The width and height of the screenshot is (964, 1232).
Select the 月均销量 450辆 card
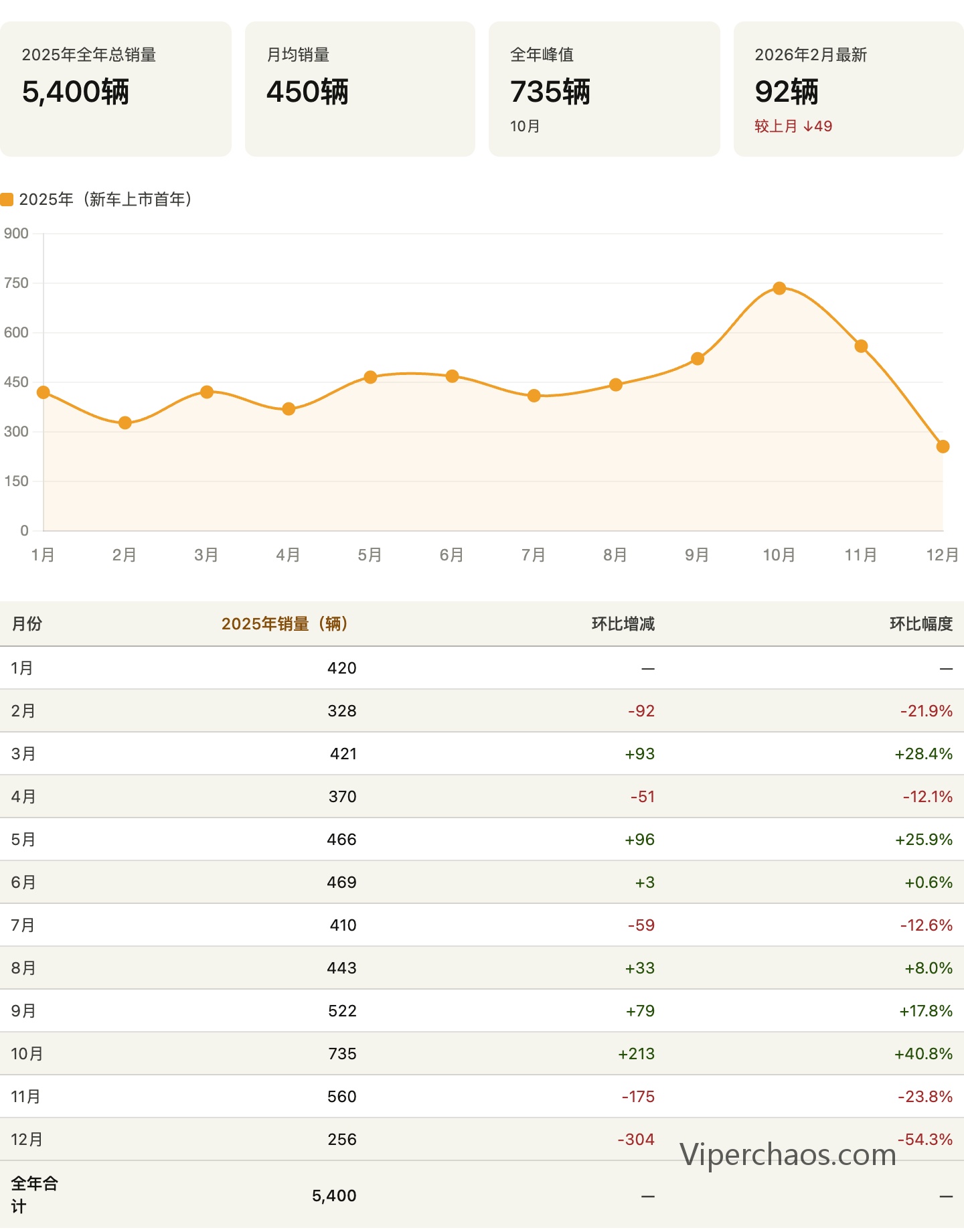360,89
